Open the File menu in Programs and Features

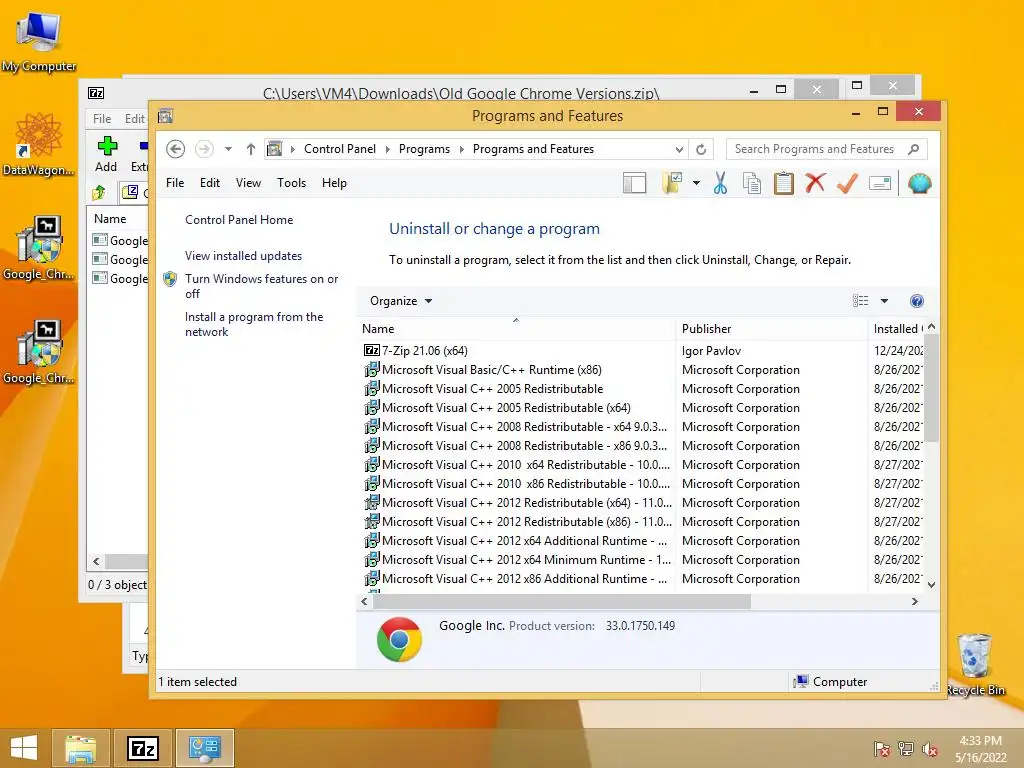pyautogui.click(x=175, y=183)
